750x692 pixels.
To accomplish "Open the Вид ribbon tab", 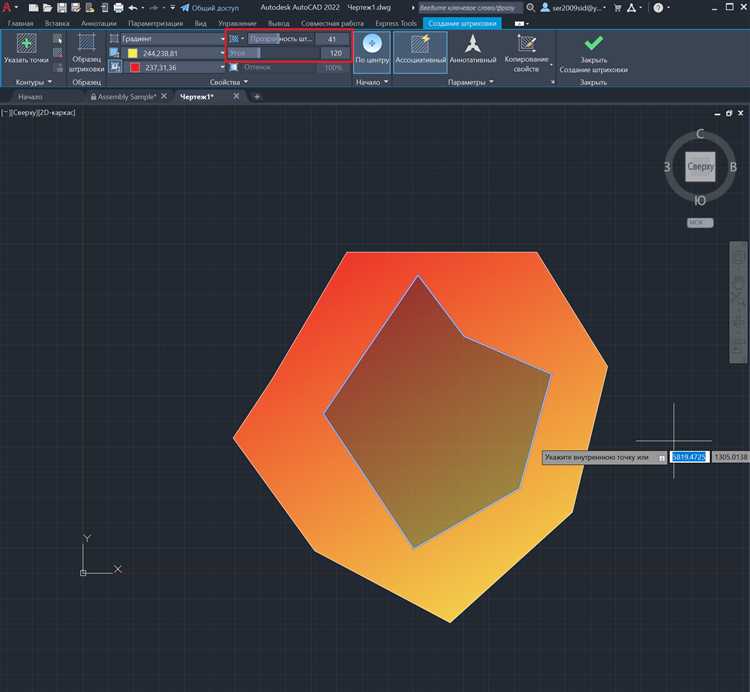I will (x=200, y=23).
